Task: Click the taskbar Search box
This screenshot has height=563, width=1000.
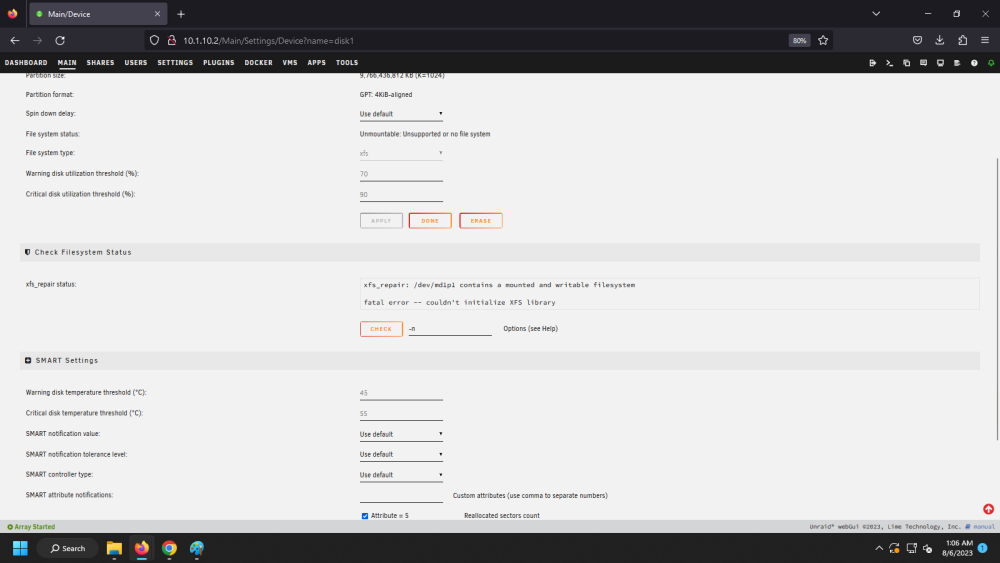Action: tap(68, 548)
